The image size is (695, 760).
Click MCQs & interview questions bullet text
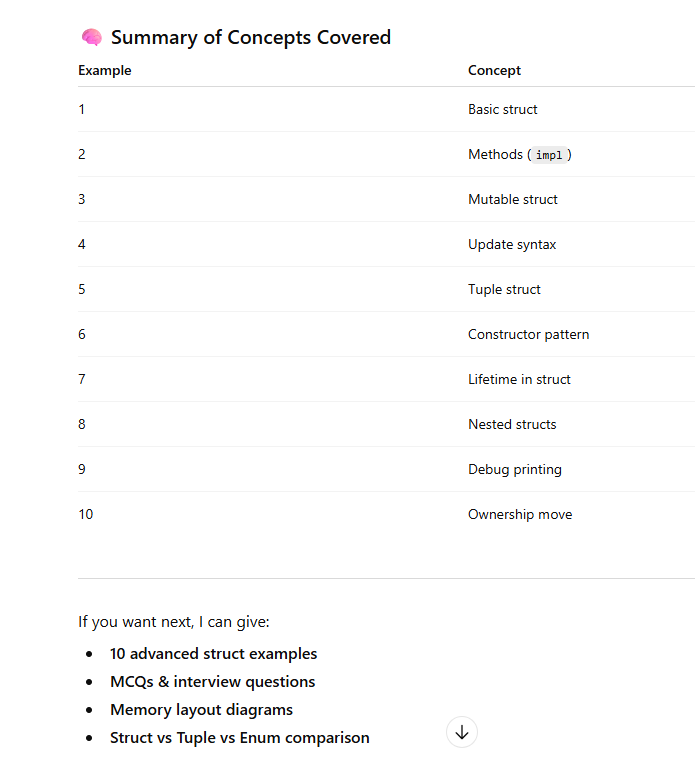tap(212, 682)
